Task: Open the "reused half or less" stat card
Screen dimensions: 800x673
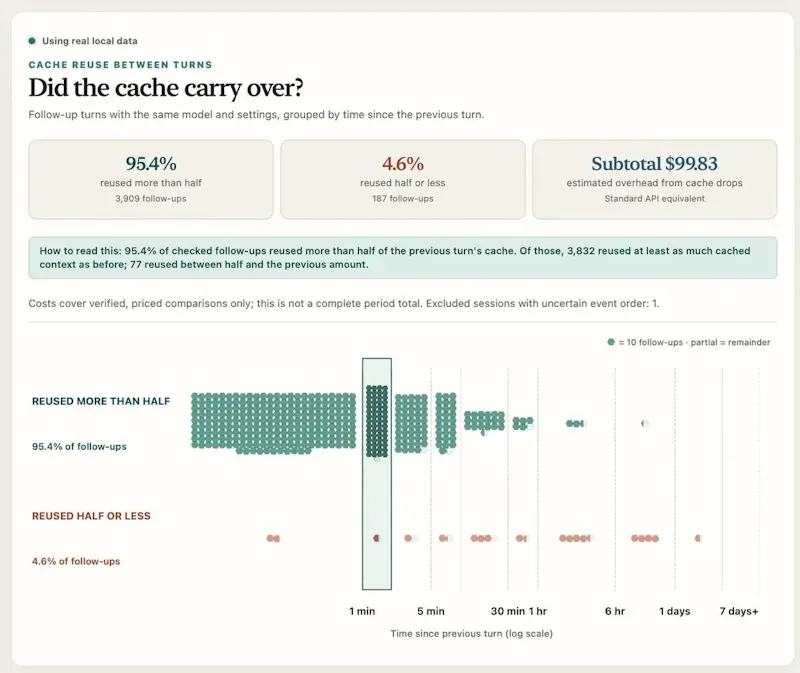Action: pos(403,180)
